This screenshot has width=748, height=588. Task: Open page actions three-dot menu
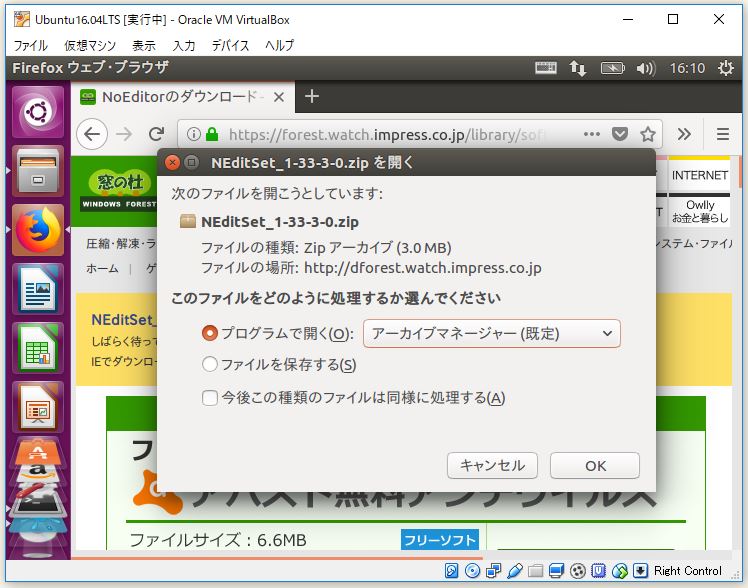pyautogui.click(x=592, y=134)
